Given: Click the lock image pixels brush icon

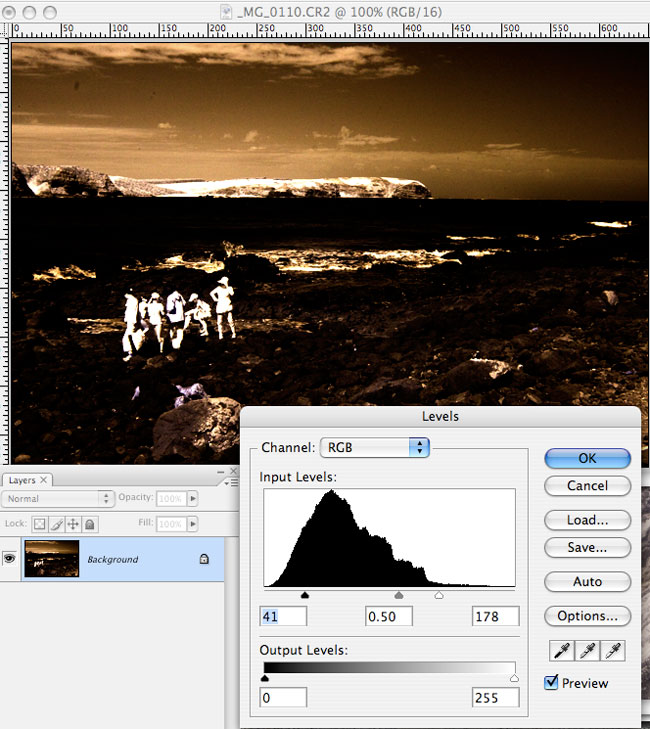Looking at the screenshot, I should pyautogui.click(x=56, y=523).
